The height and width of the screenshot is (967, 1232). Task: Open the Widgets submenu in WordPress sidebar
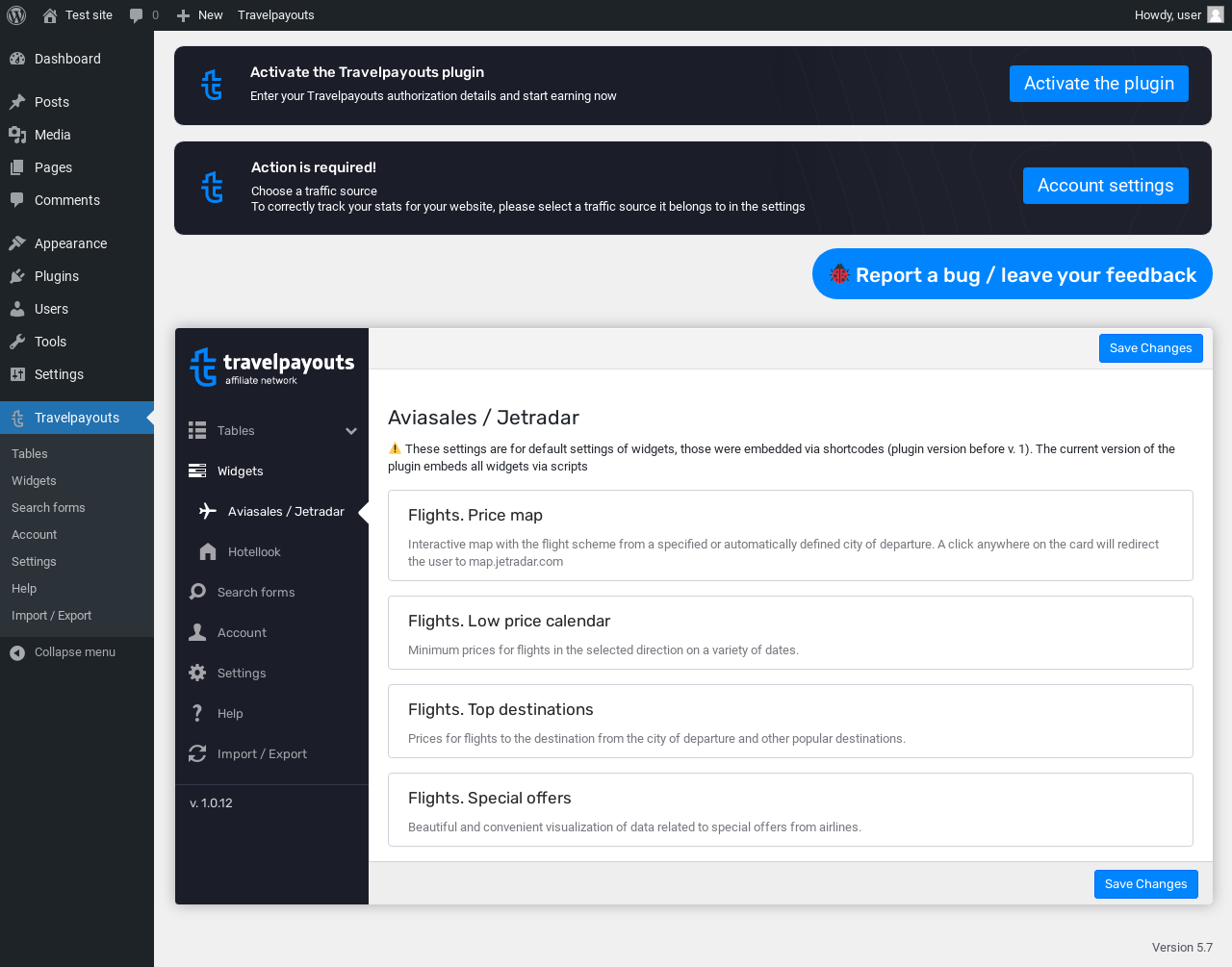tap(34, 481)
